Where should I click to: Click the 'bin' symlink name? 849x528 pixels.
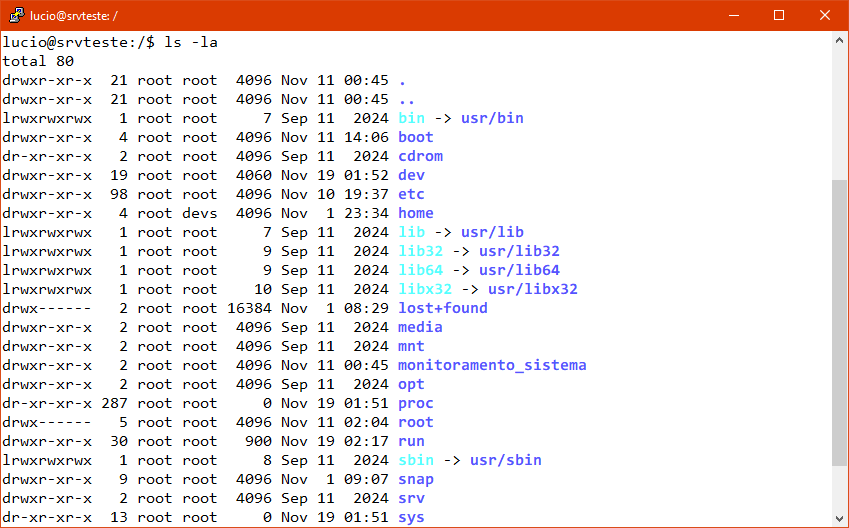click(412, 118)
